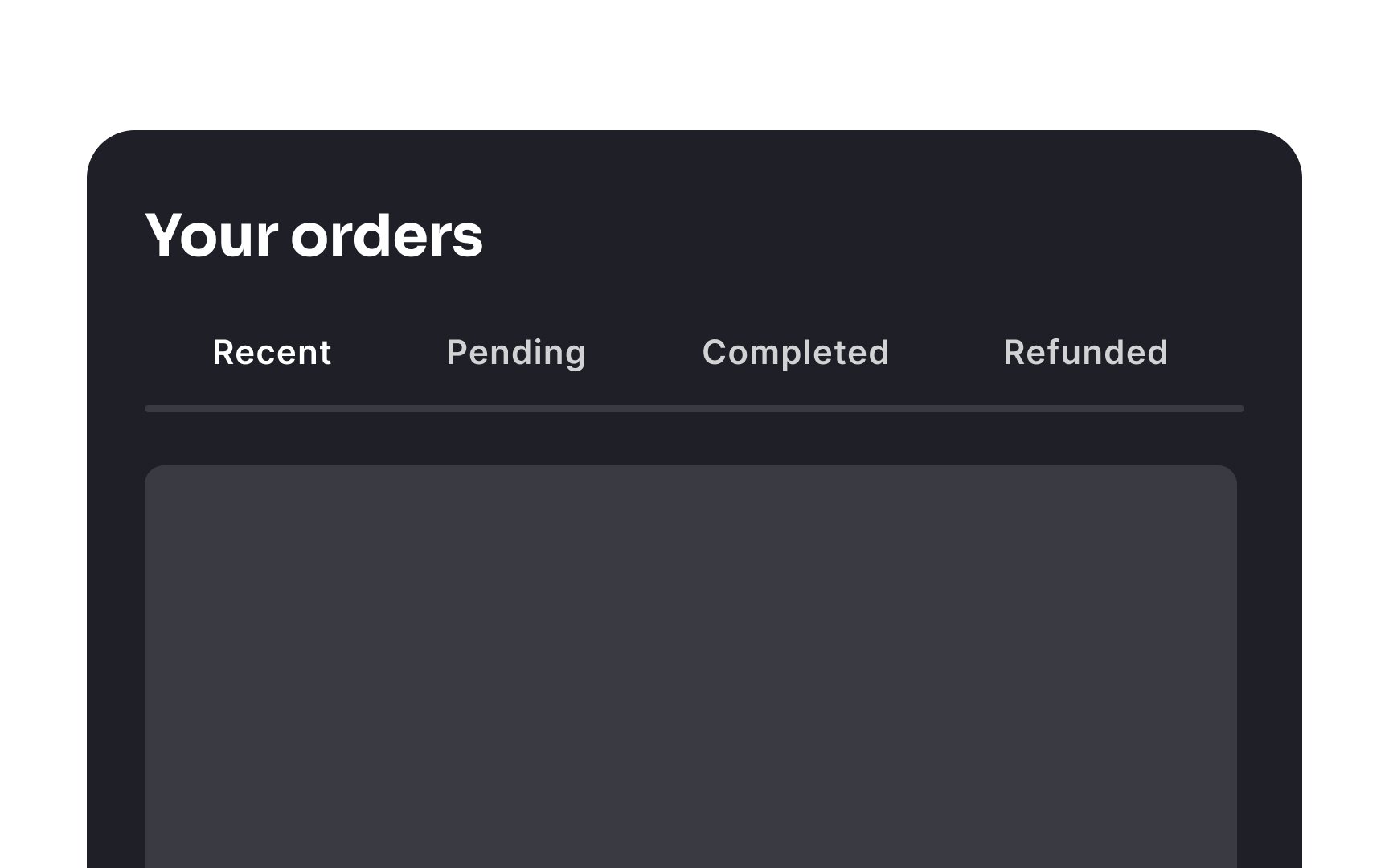Show the Refunded orders tab
Screen dimensions: 1389x868
[x=1085, y=353]
